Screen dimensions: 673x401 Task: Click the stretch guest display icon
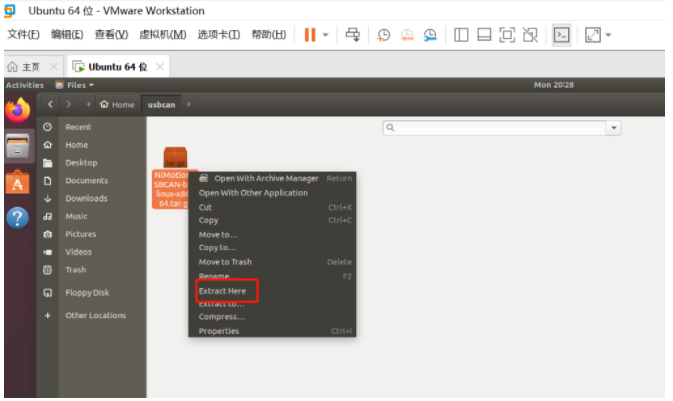[x=593, y=35]
